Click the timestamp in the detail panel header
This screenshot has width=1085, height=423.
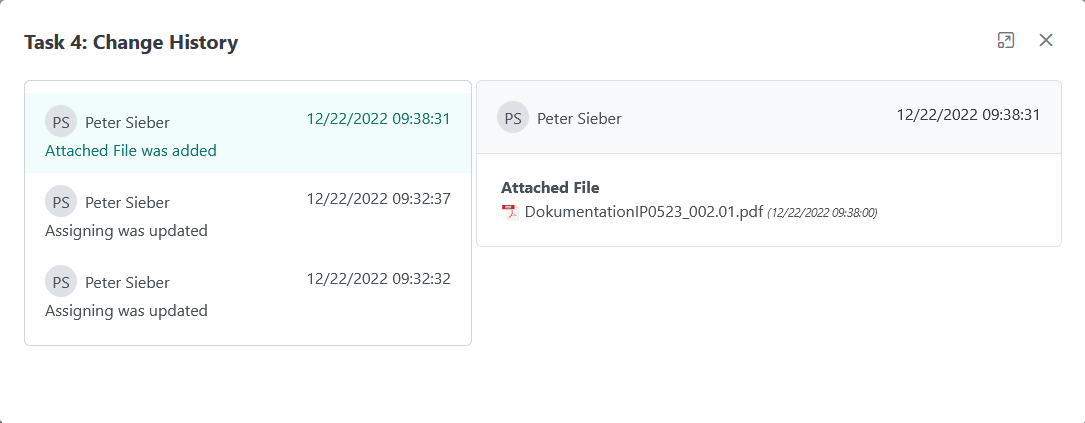(x=968, y=115)
